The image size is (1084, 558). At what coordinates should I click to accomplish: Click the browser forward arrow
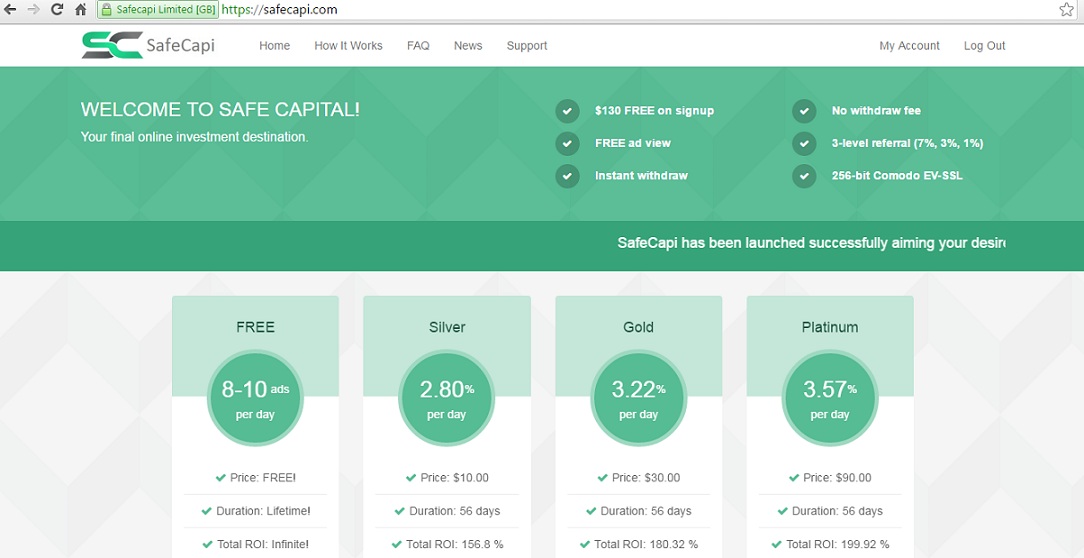point(34,10)
